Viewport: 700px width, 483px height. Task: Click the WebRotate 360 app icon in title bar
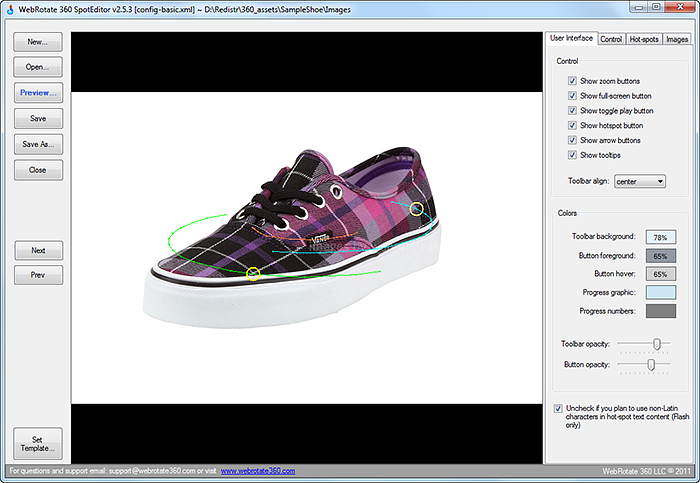[10, 9]
